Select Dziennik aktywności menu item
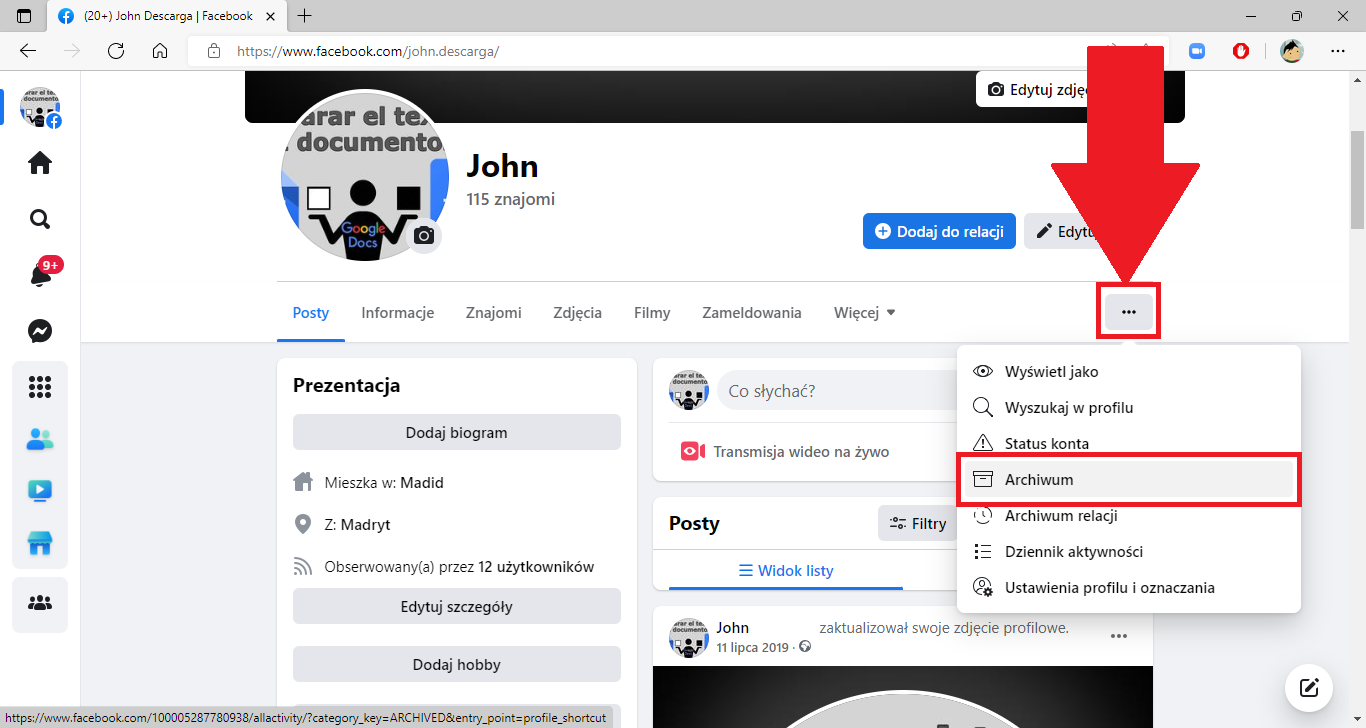The image size is (1366, 728). pyautogui.click(x=1129, y=551)
